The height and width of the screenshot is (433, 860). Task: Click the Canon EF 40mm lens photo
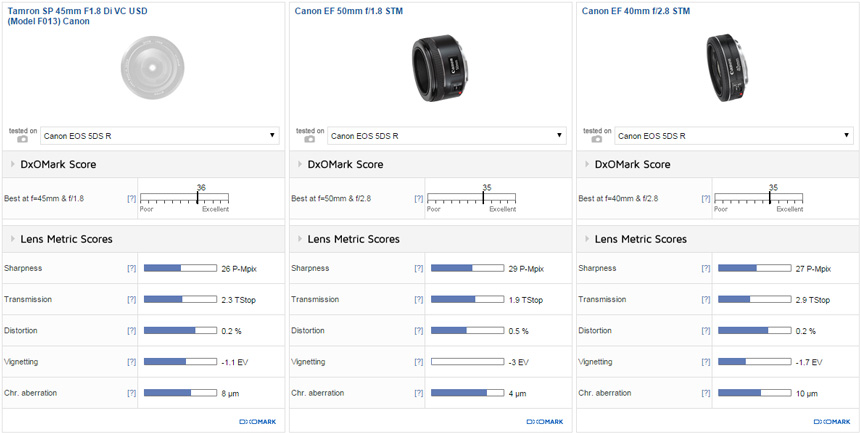(x=729, y=69)
